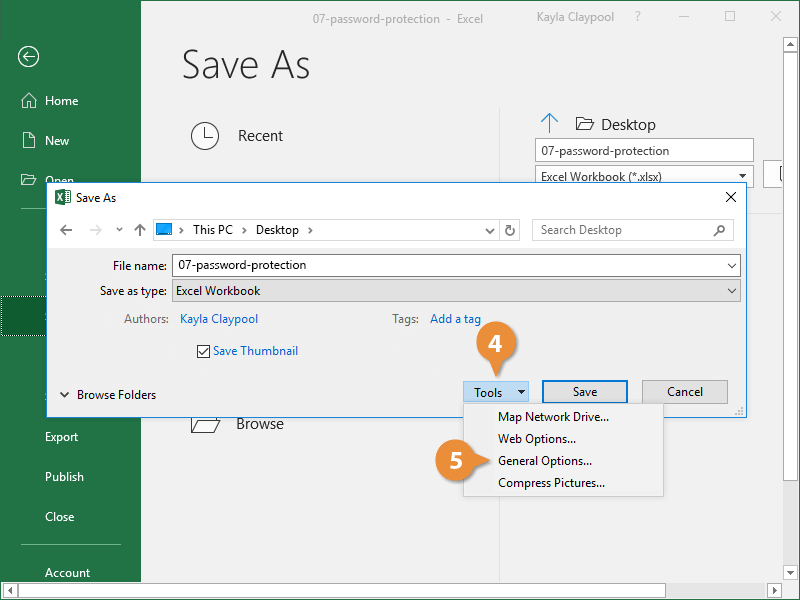Image resolution: width=800 pixels, height=600 pixels.
Task: Select Publish in the Backstage sidebar
Action: click(x=64, y=477)
